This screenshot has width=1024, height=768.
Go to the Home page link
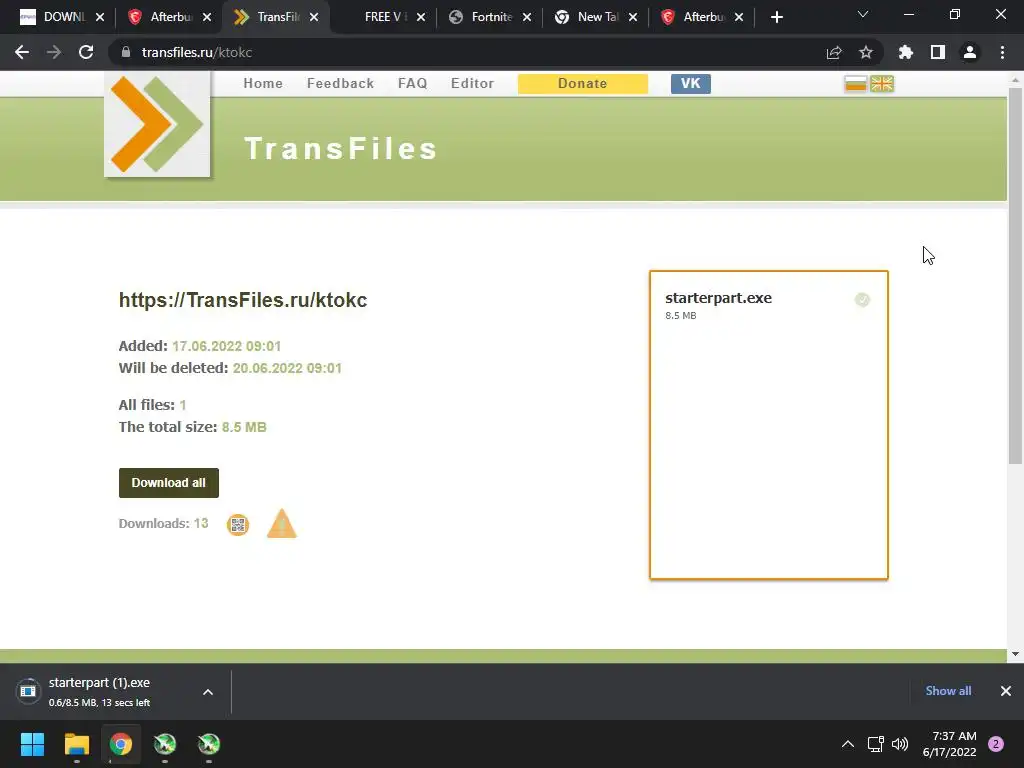pyautogui.click(x=263, y=84)
